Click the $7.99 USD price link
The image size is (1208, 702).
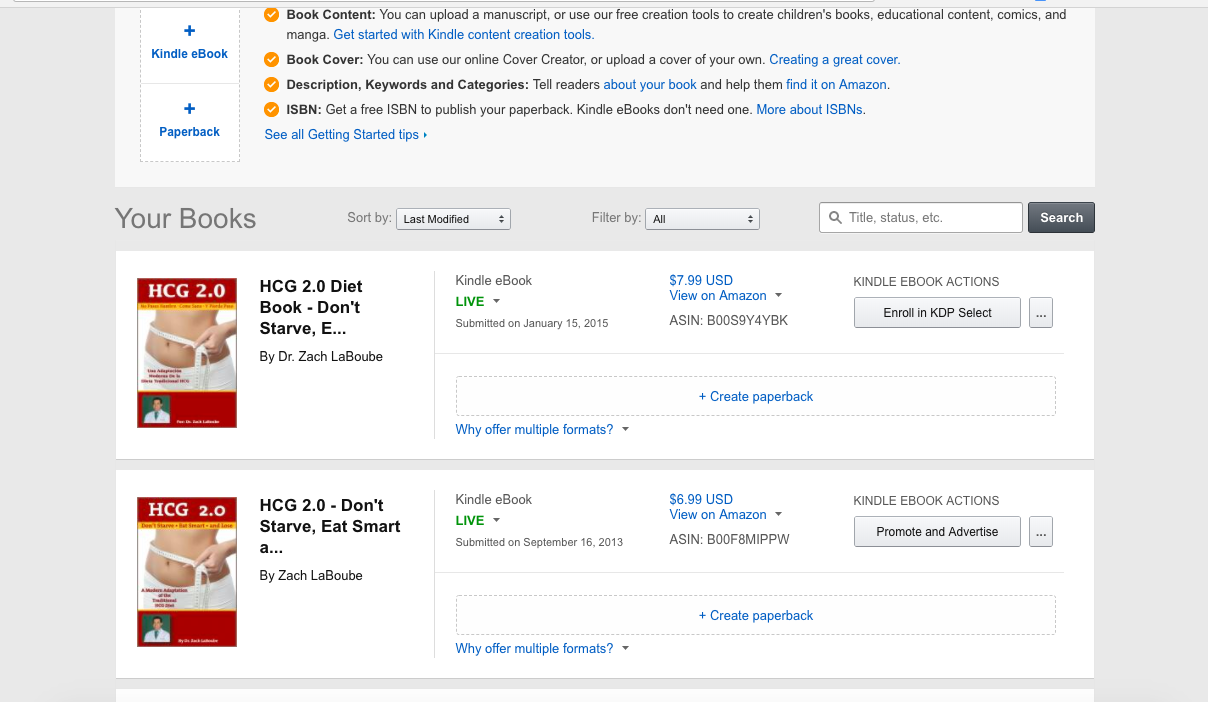[701, 280]
